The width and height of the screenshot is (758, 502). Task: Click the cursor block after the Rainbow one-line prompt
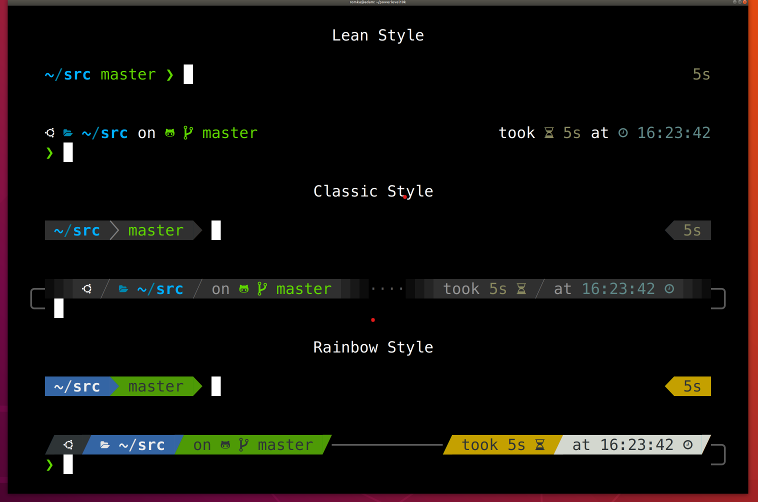pyautogui.click(x=216, y=386)
